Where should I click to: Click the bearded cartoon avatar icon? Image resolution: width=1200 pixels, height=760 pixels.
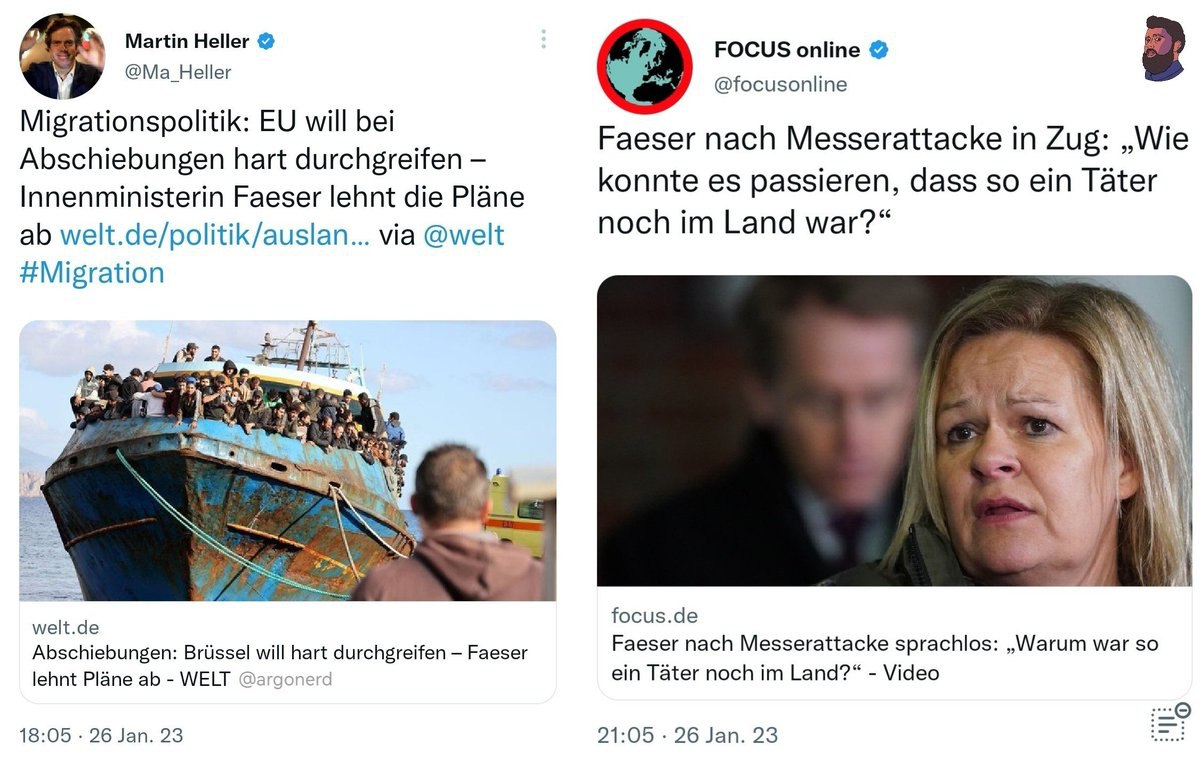pos(1163,47)
